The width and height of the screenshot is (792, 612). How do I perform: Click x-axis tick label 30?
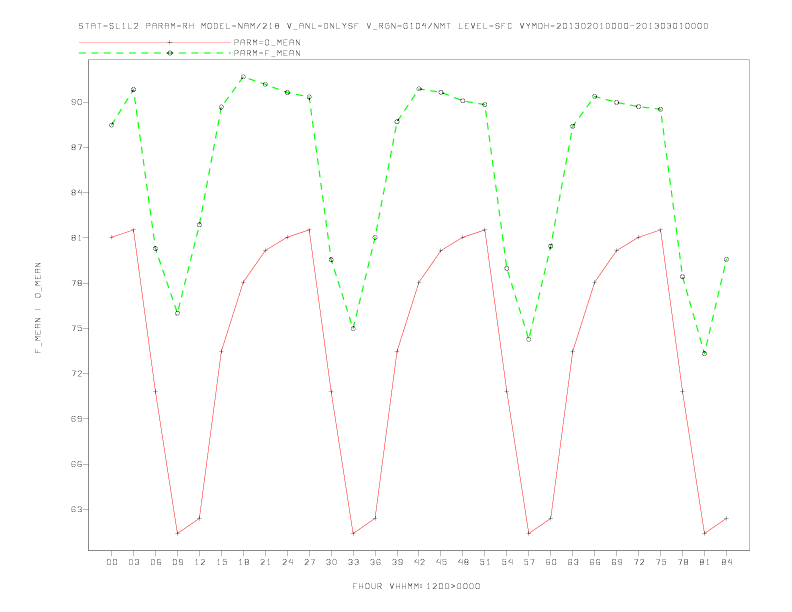click(331, 562)
